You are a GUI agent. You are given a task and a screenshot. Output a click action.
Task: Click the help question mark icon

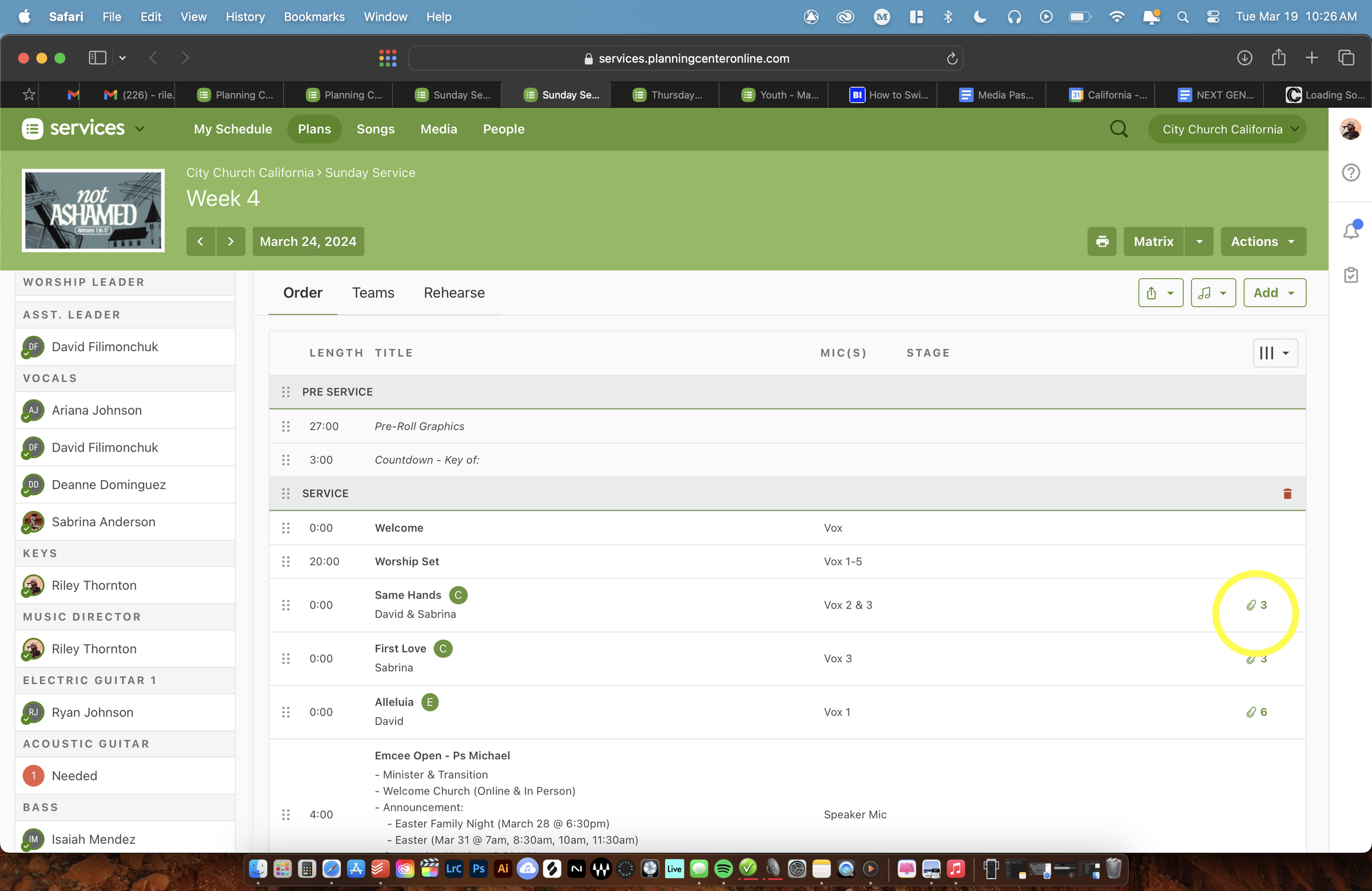coord(1350,172)
